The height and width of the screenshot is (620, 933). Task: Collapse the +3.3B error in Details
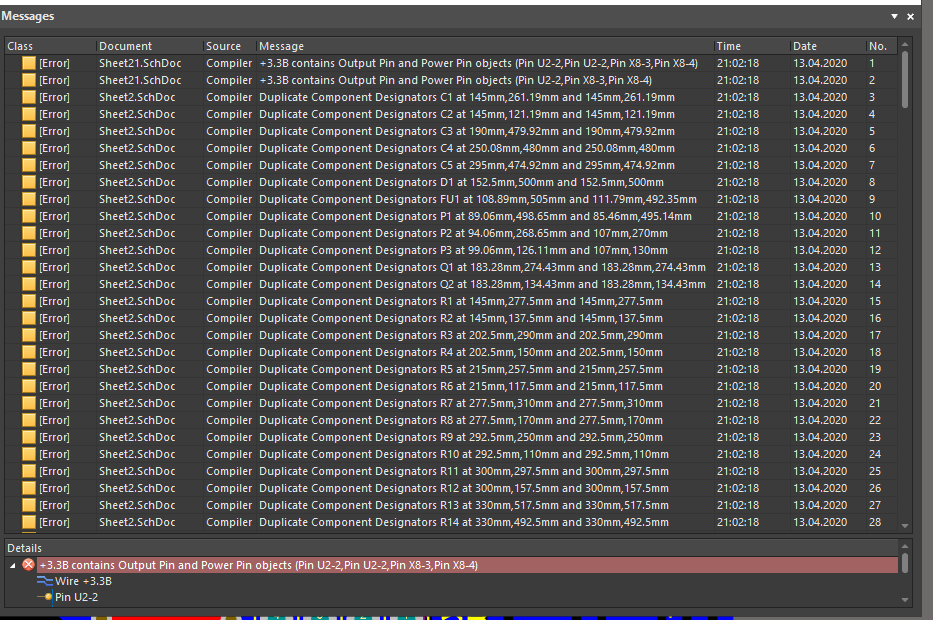(x=12, y=565)
